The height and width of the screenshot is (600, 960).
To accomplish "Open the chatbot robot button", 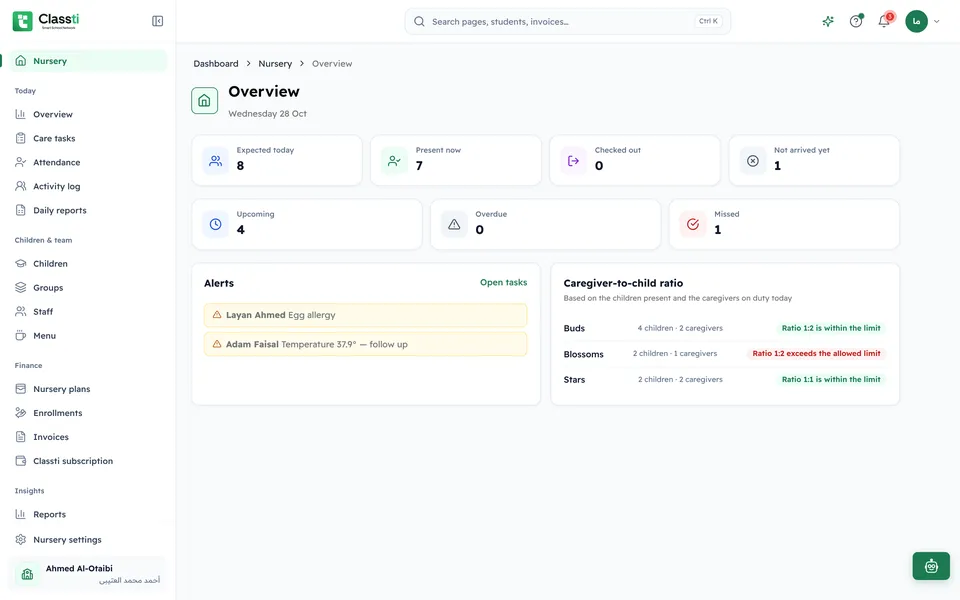I will 931,566.
